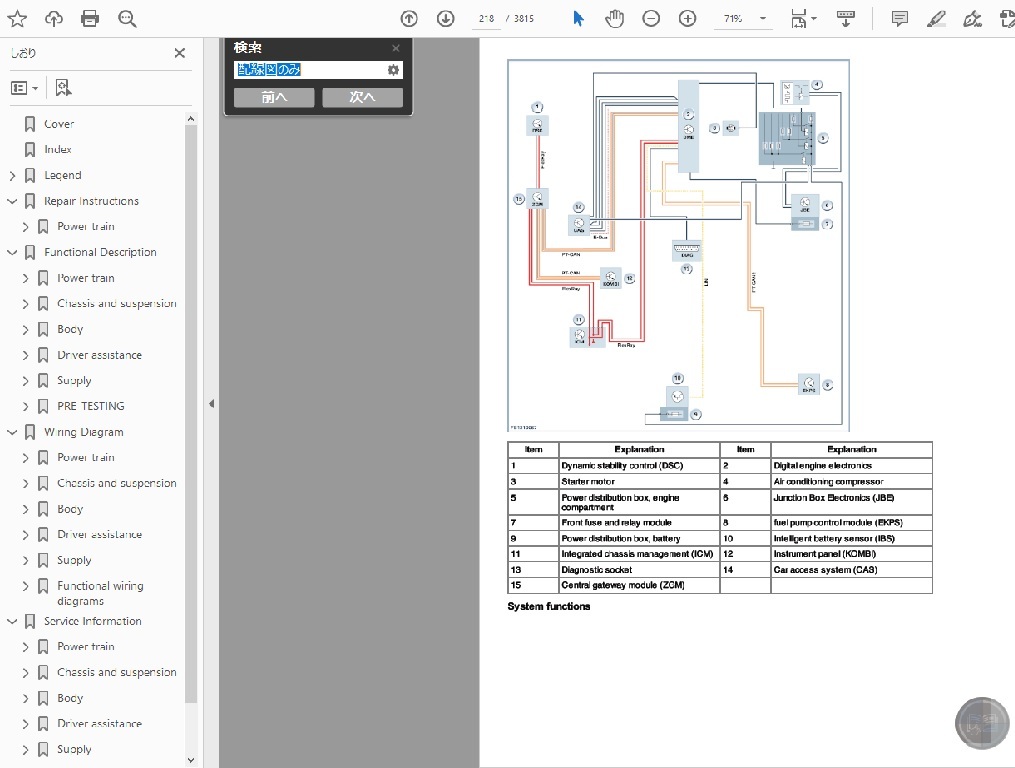1015x768 pixels.
Task: Click the find bookmark icon
Action: (63, 87)
